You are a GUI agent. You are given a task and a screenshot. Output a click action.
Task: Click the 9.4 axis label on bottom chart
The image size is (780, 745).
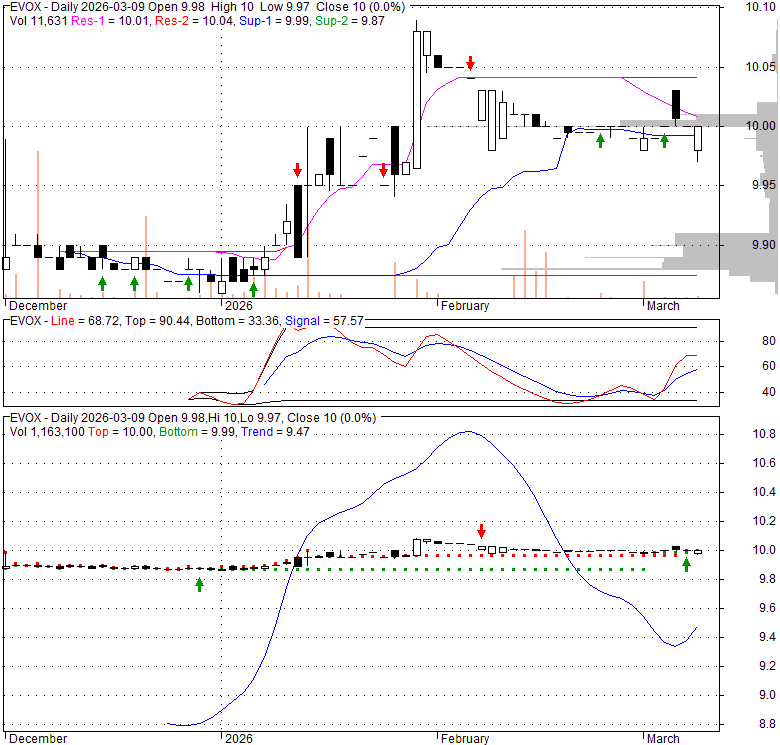[767, 637]
